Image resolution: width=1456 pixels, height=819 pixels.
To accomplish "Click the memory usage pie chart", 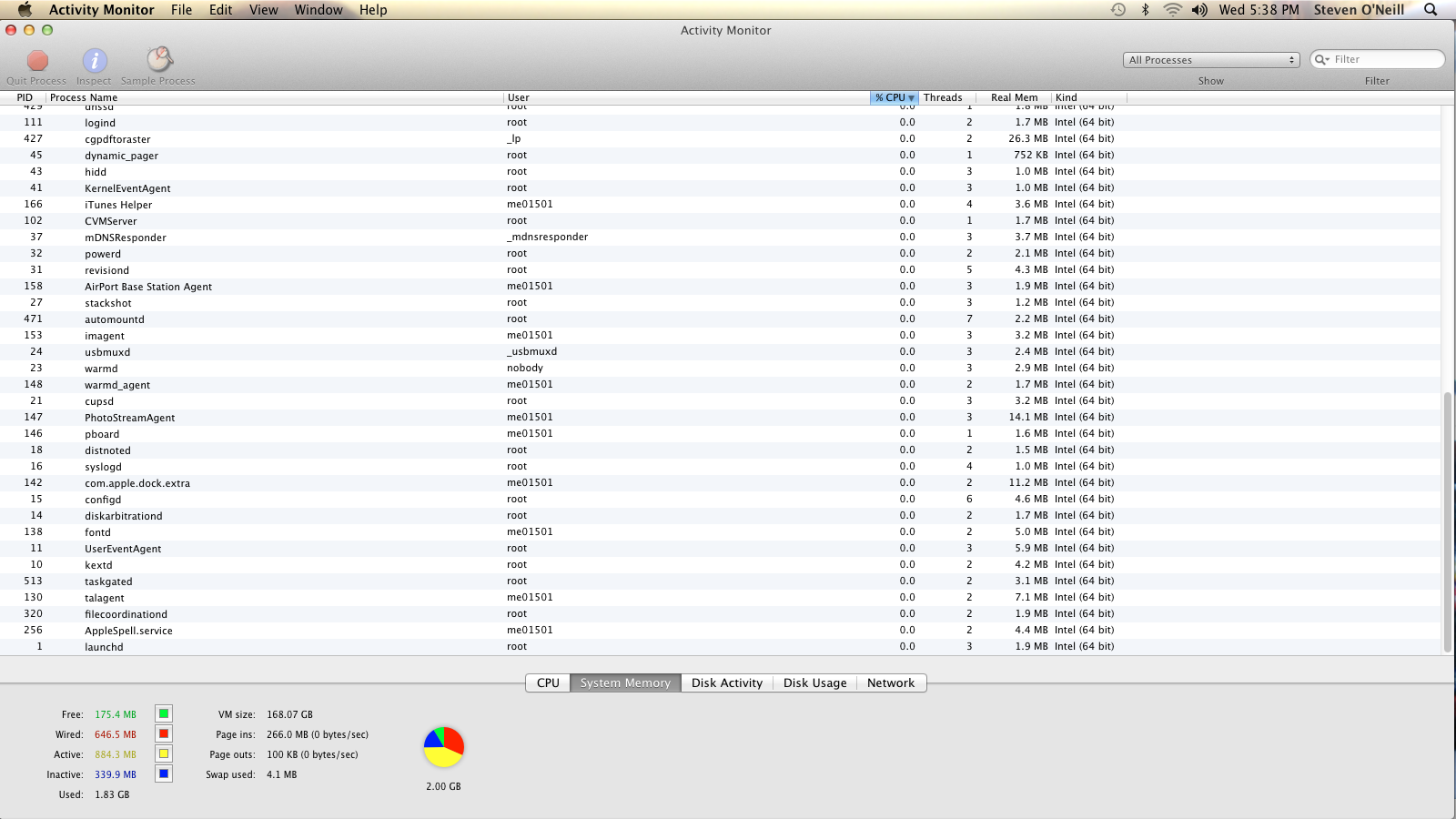I will 444,747.
